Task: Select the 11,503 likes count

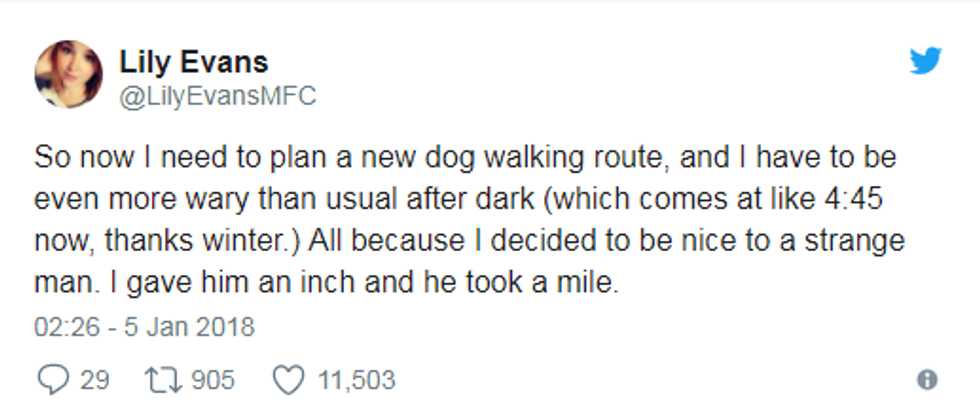Action: coord(356,380)
